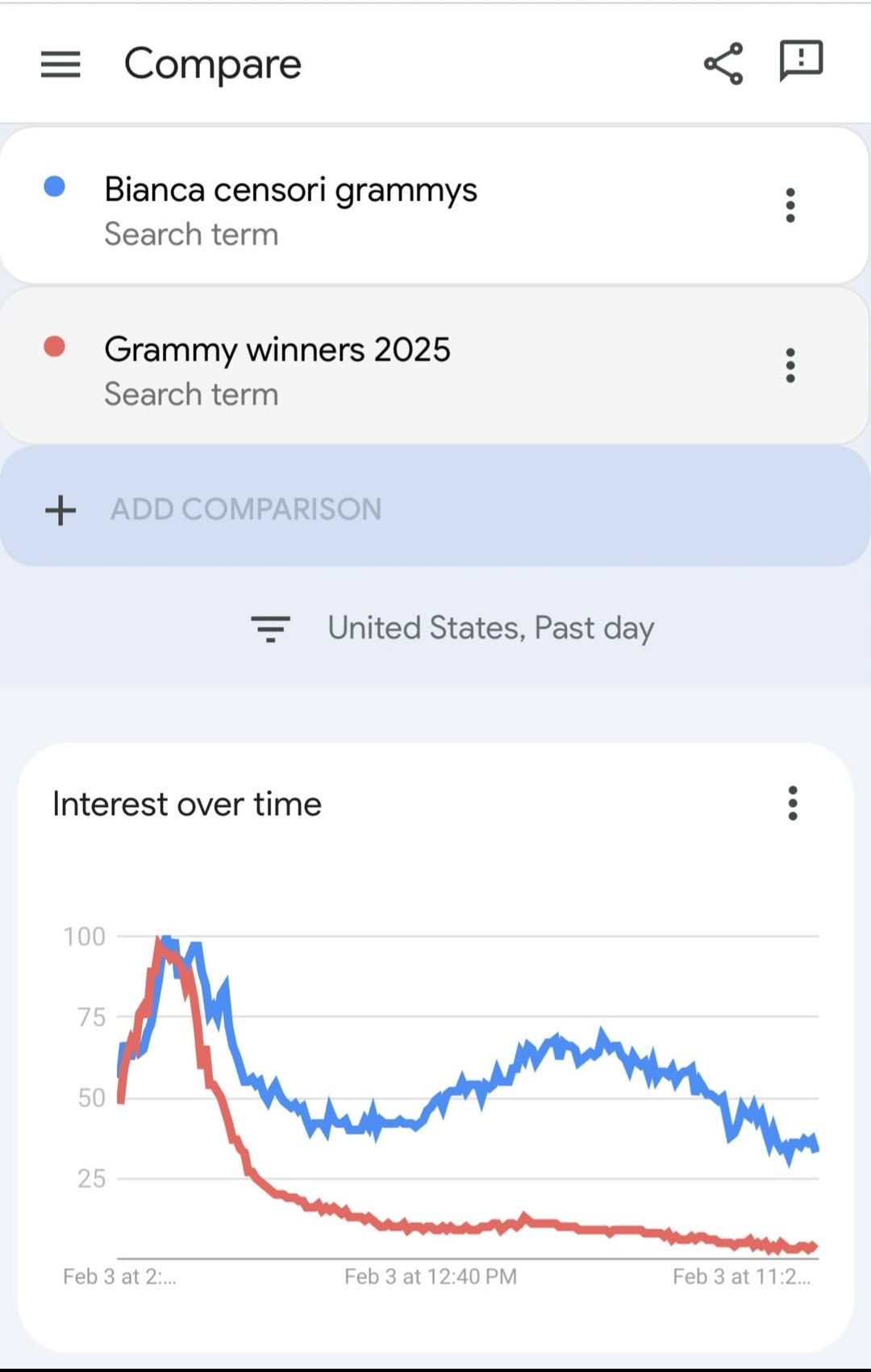Open the hamburger navigation menu
Screen dimensions: 871x1372
click(x=60, y=64)
